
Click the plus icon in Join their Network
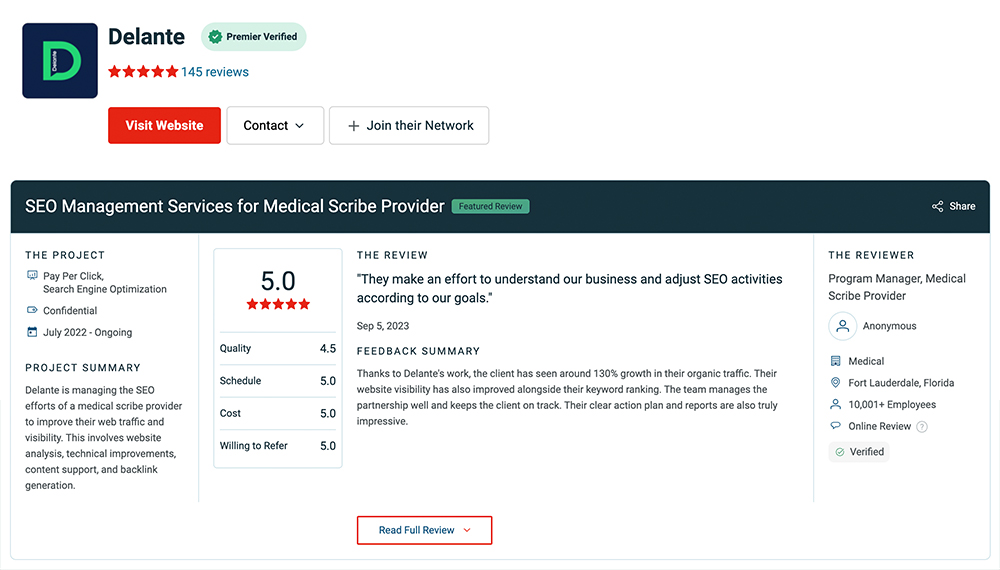click(353, 126)
